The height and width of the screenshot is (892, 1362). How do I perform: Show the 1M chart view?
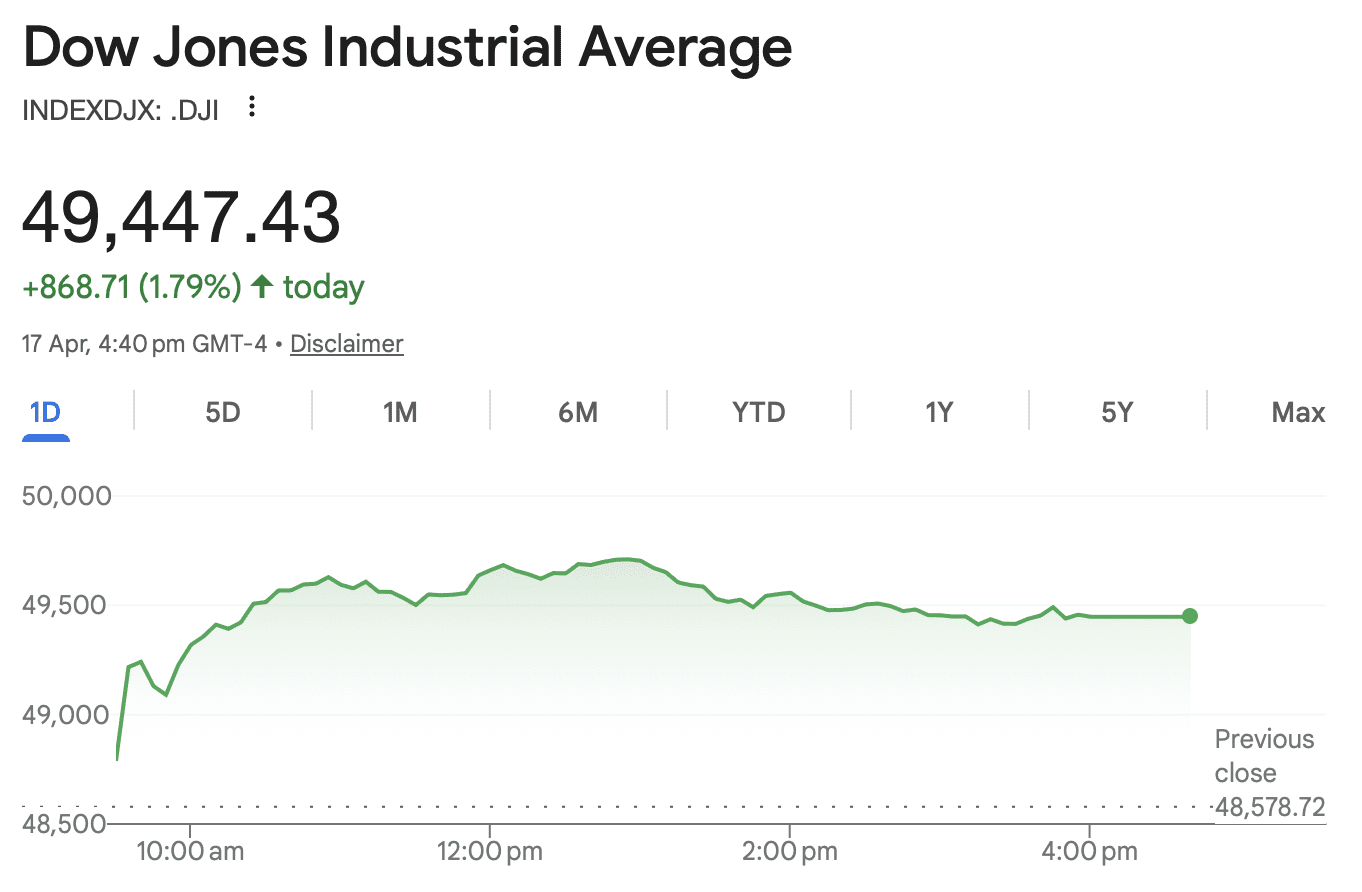pyautogui.click(x=400, y=412)
